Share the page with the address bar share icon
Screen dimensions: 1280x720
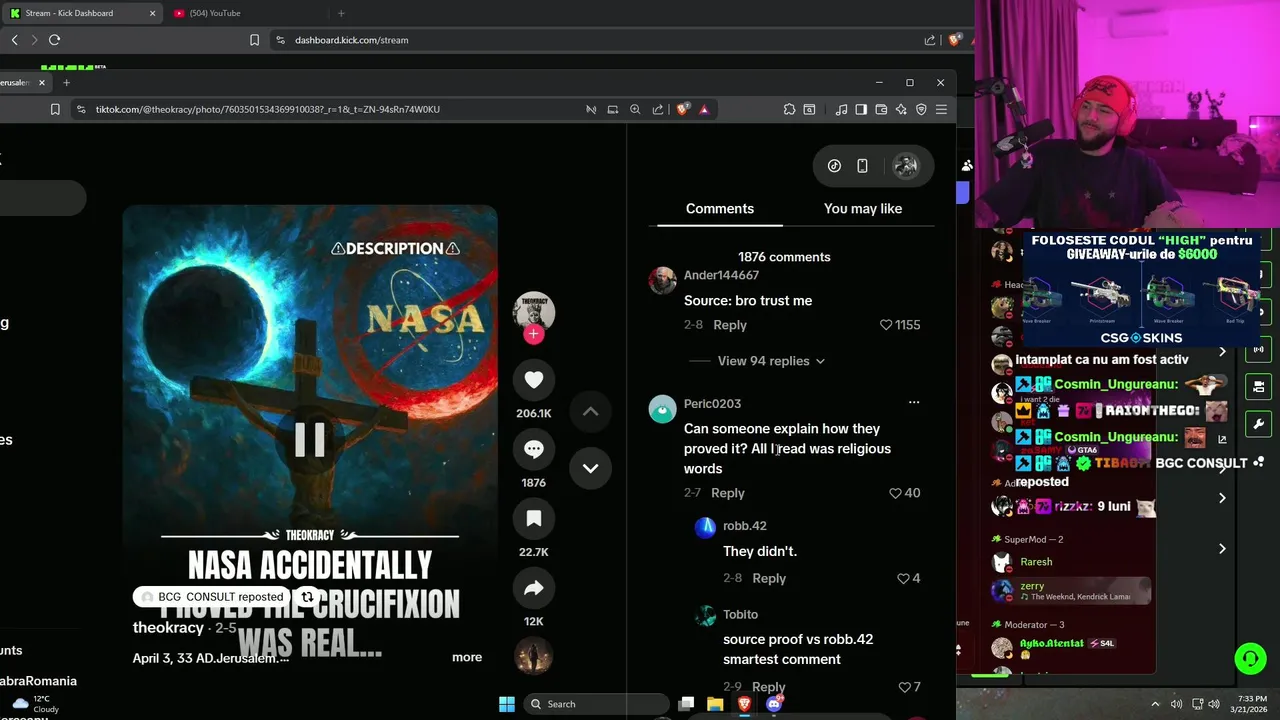pyautogui.click(x=658, y=109)
